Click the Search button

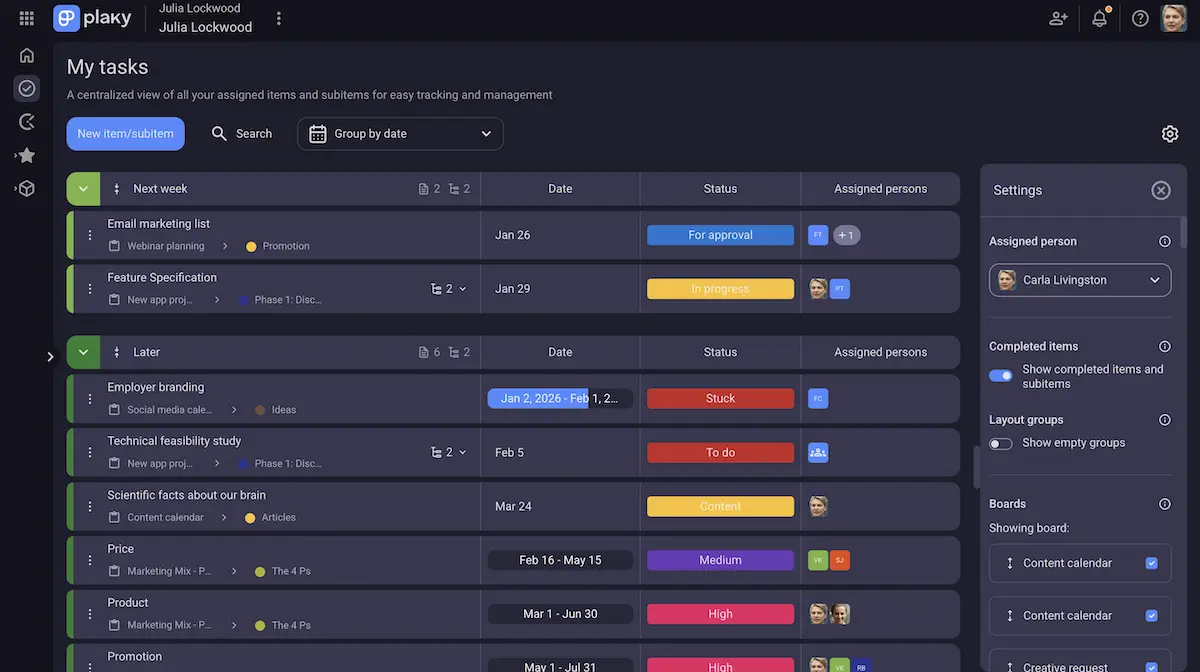[x=241, y=133]
